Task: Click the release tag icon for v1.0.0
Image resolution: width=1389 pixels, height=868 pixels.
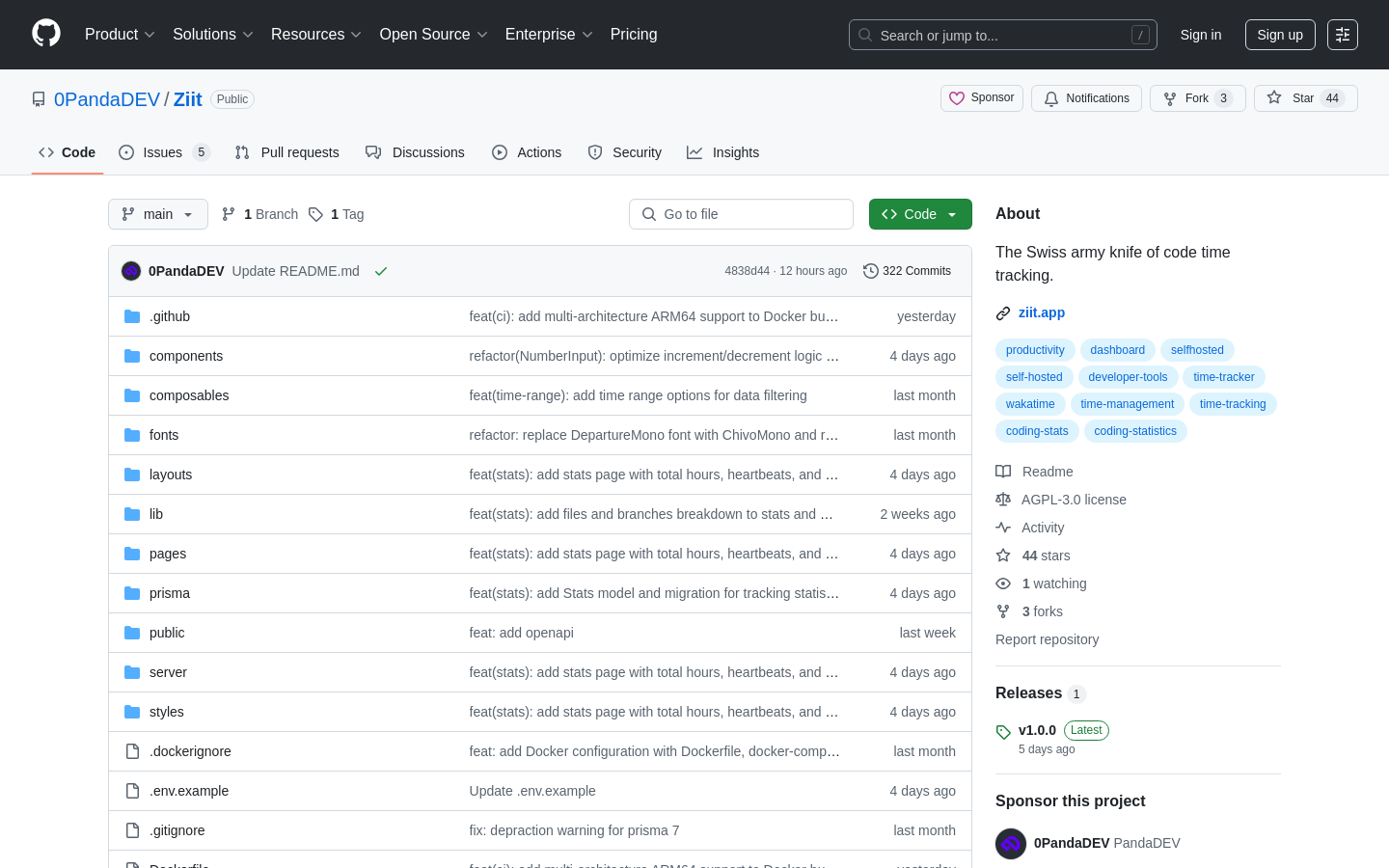Action: [1003, 732]
